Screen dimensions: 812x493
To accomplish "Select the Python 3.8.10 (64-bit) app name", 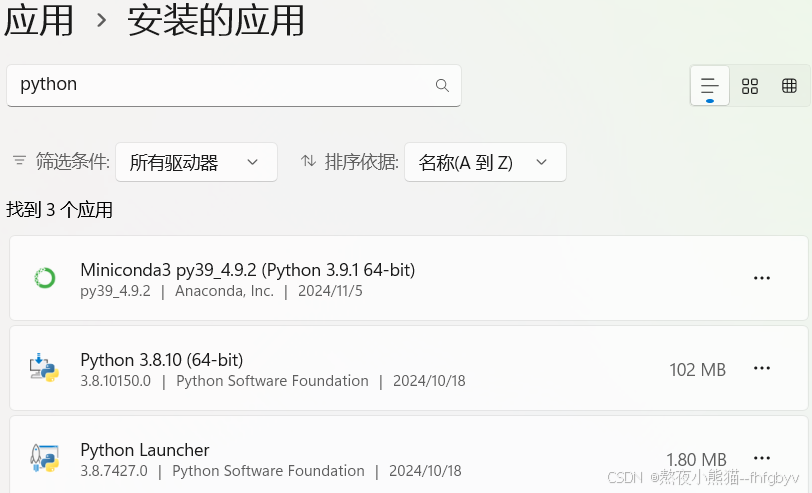I will (x=162, y=360).
